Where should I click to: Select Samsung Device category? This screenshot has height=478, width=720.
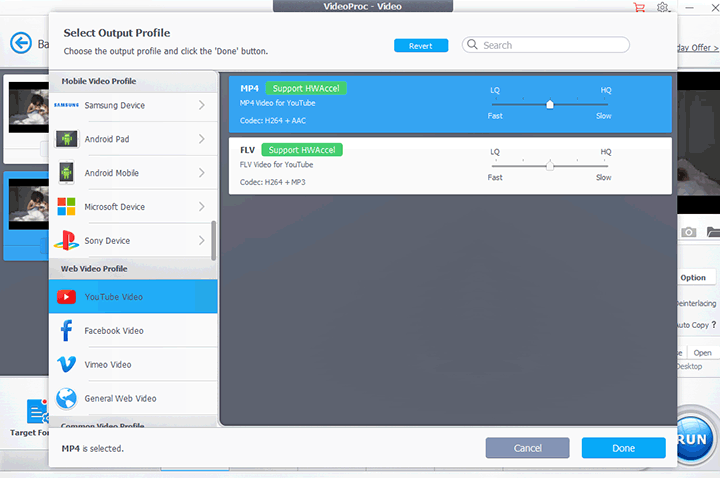click(133, 105)
